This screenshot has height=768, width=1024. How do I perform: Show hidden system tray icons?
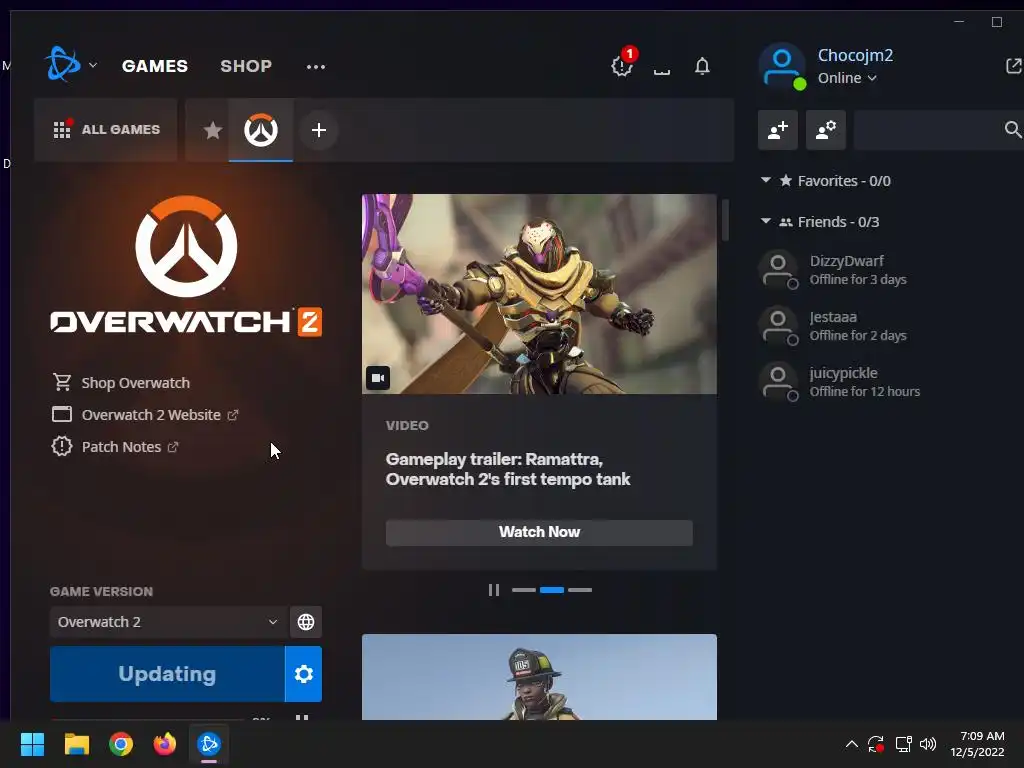pyautogui.click(x=852, y=744)
